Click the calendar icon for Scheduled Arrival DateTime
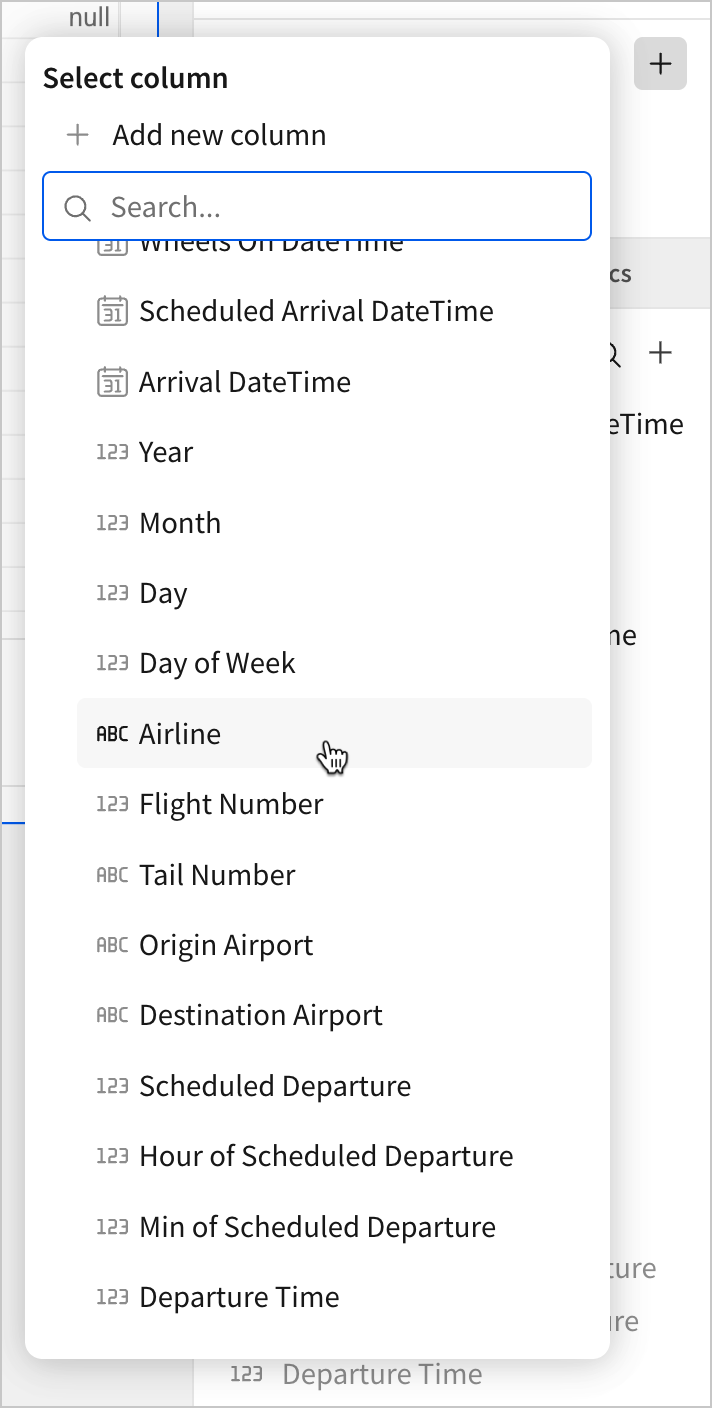Viewport: 712px width, 1408px height. point(112,311)
